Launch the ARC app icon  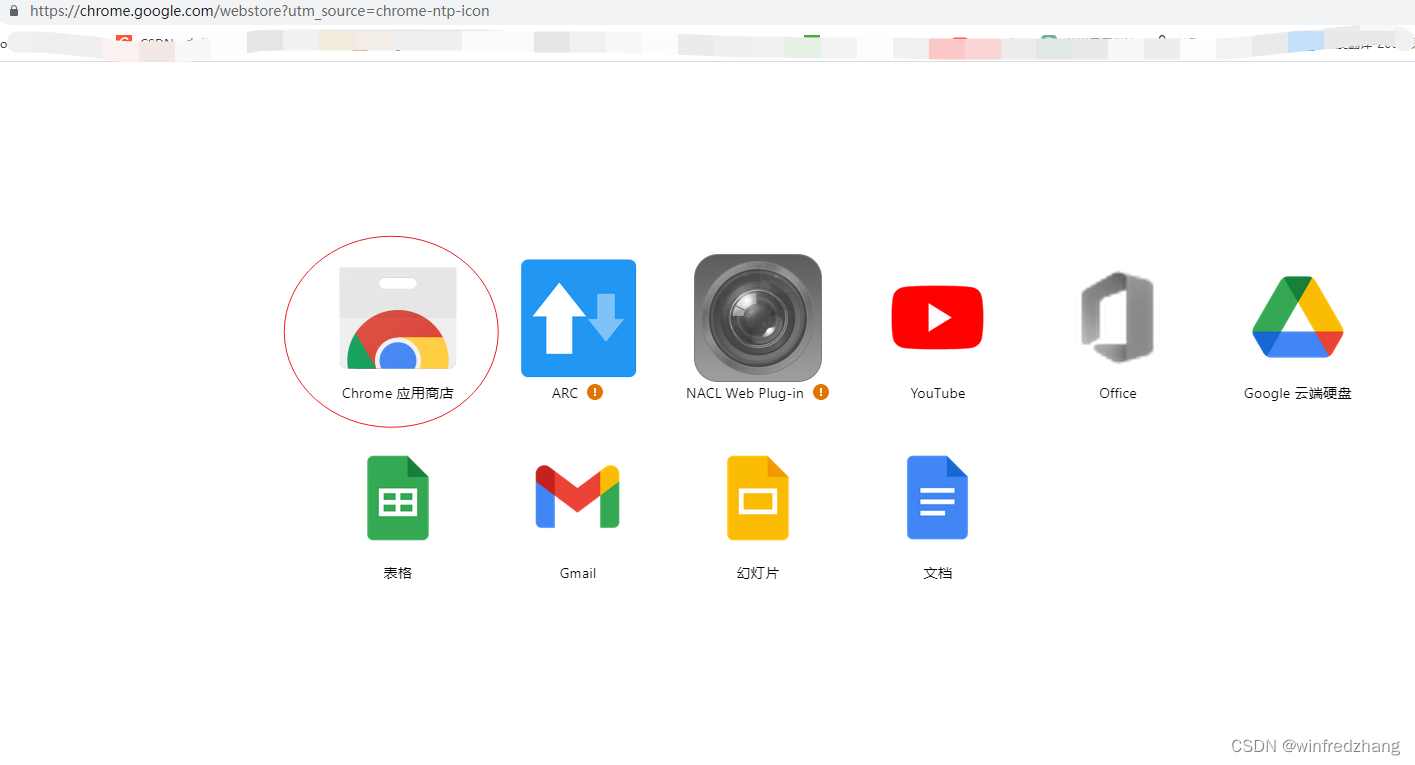click(x=578, y=318)
